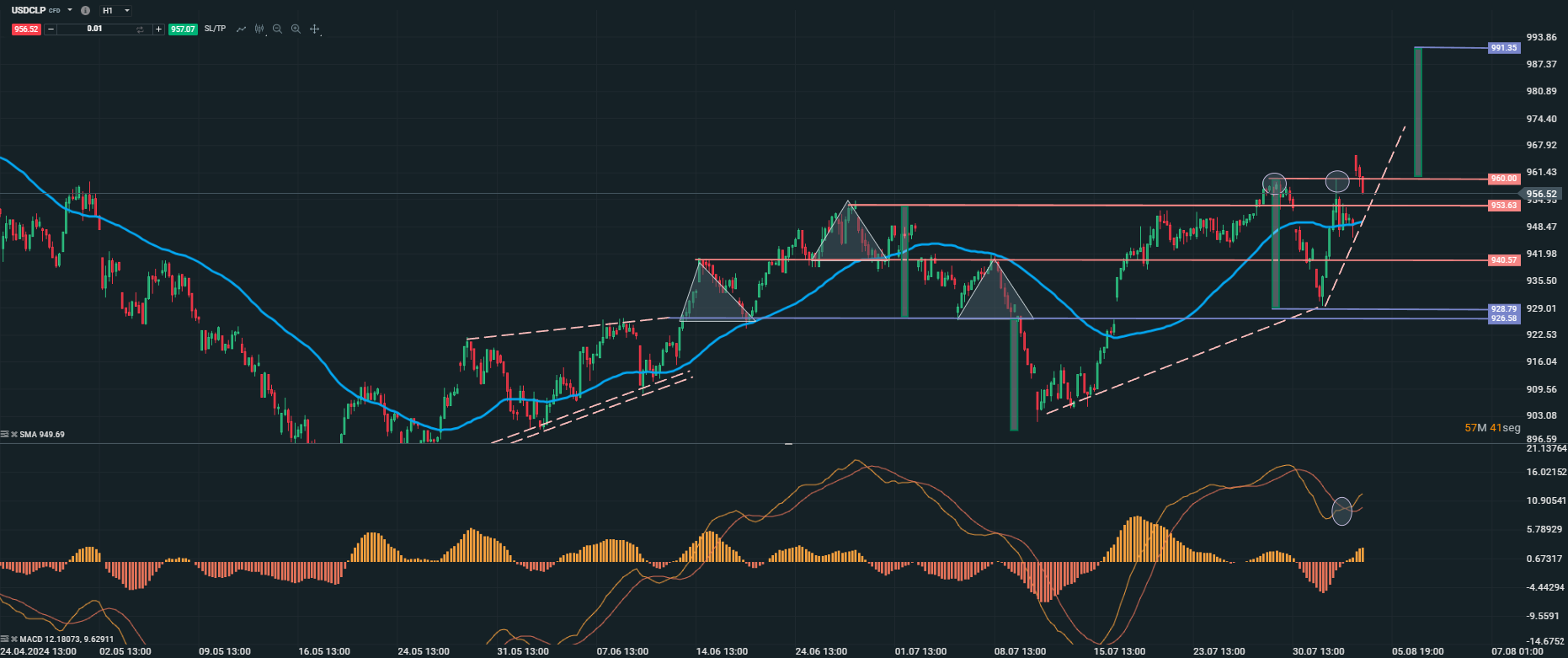Screen dimensions: 1568x658
Task: Click the 24.04.2024 13:00 date label
Action: tap(38, 651)
